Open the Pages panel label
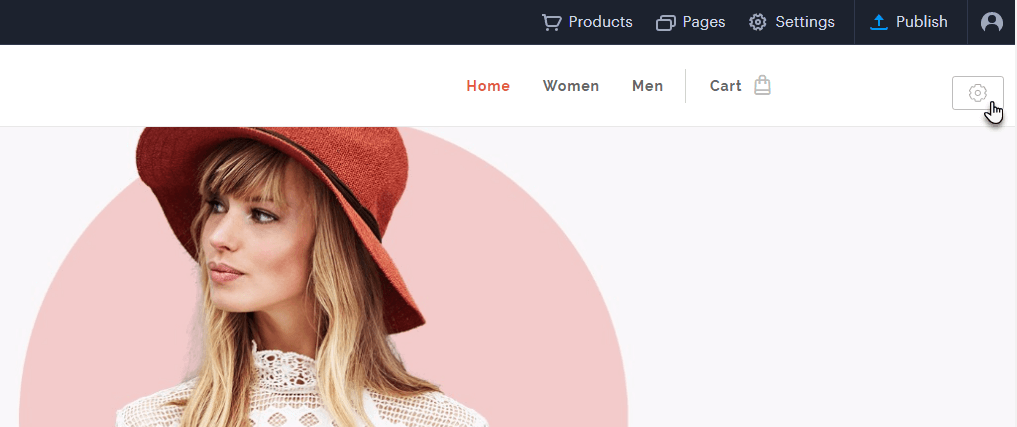1017x427 pixels. [x=704, y=22]
